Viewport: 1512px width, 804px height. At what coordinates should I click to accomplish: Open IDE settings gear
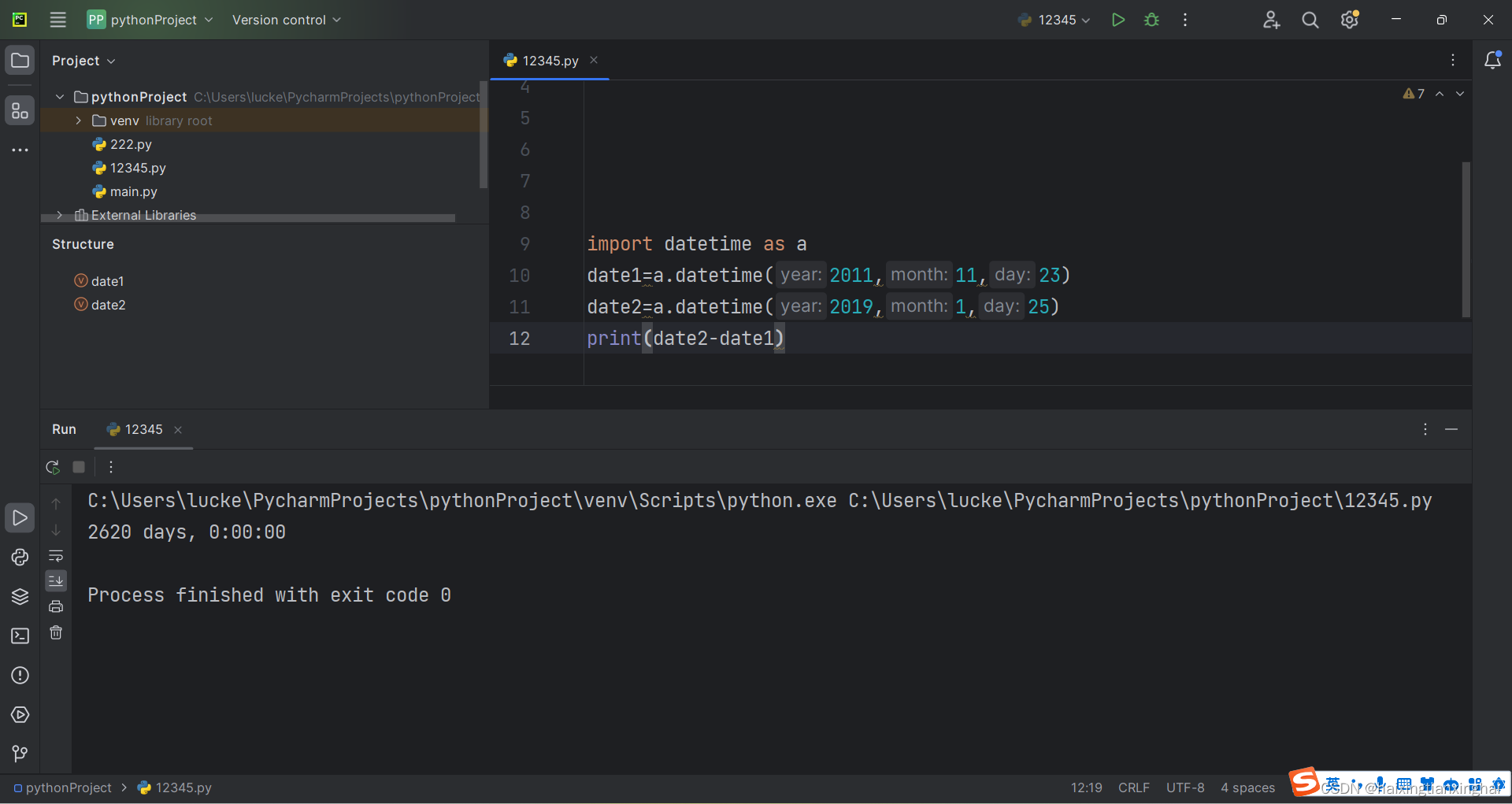coord(1350,20)
